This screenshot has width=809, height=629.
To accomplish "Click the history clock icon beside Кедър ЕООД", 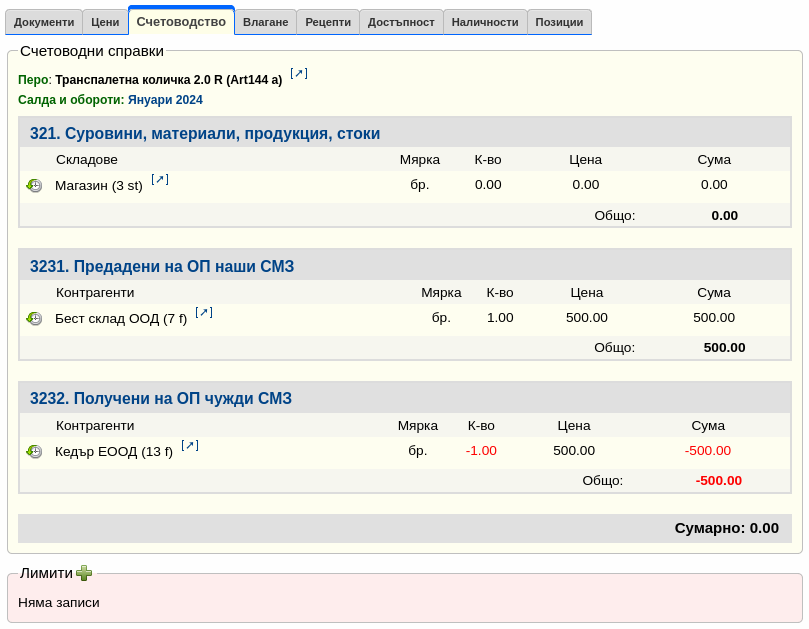I will point(34,452).
